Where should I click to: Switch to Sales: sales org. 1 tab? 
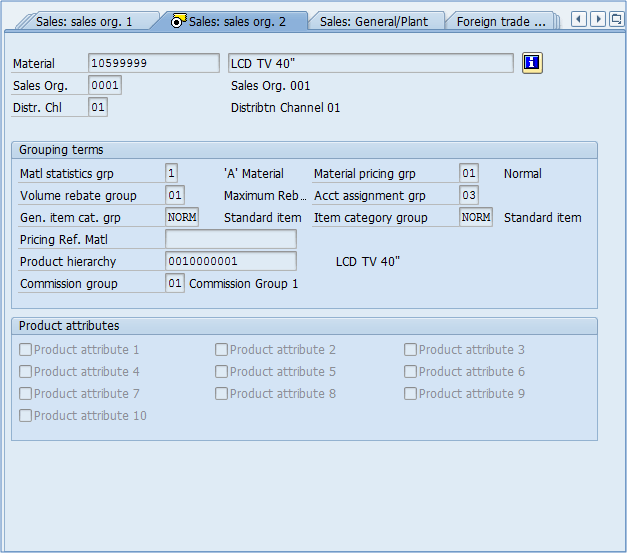(x=84, y=21)
